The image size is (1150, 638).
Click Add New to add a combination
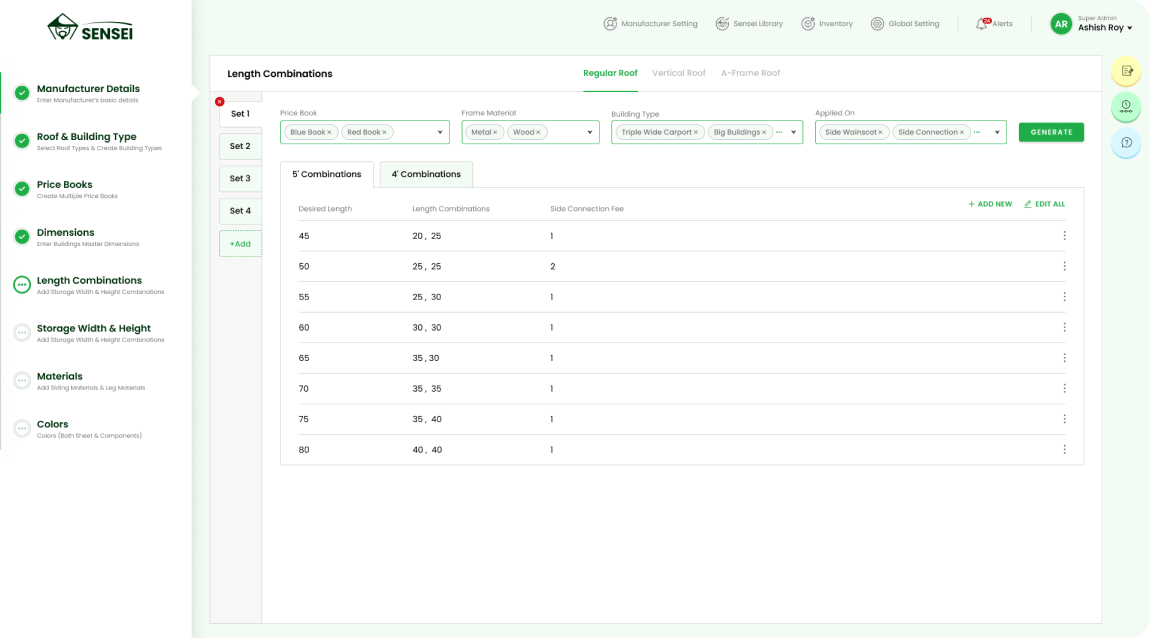click(990, 204)
